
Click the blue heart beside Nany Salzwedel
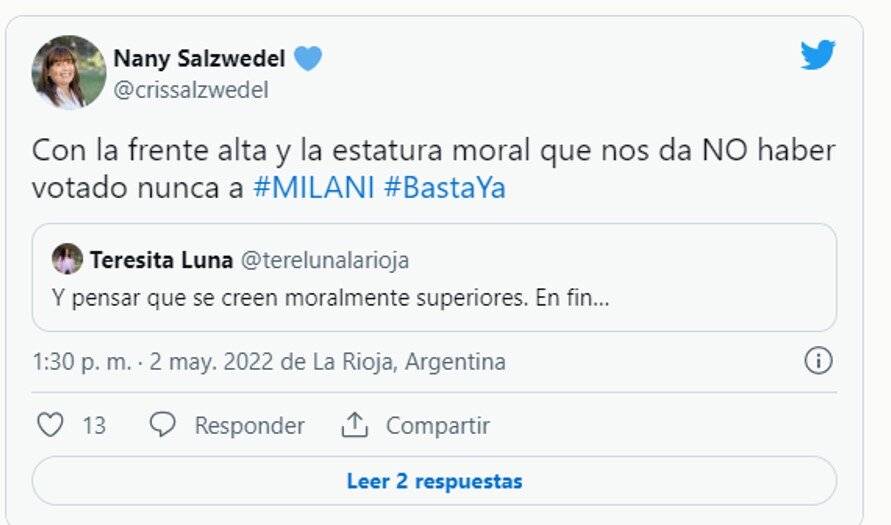point(308,58)
